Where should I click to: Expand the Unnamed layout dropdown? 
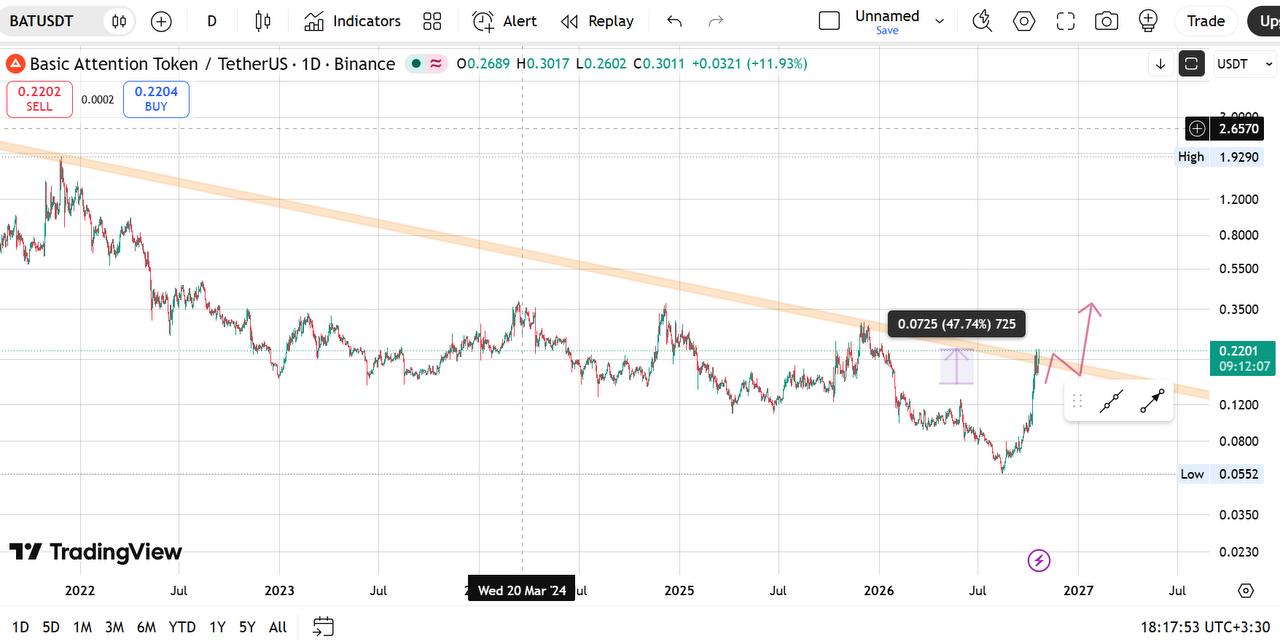[939, 21]
